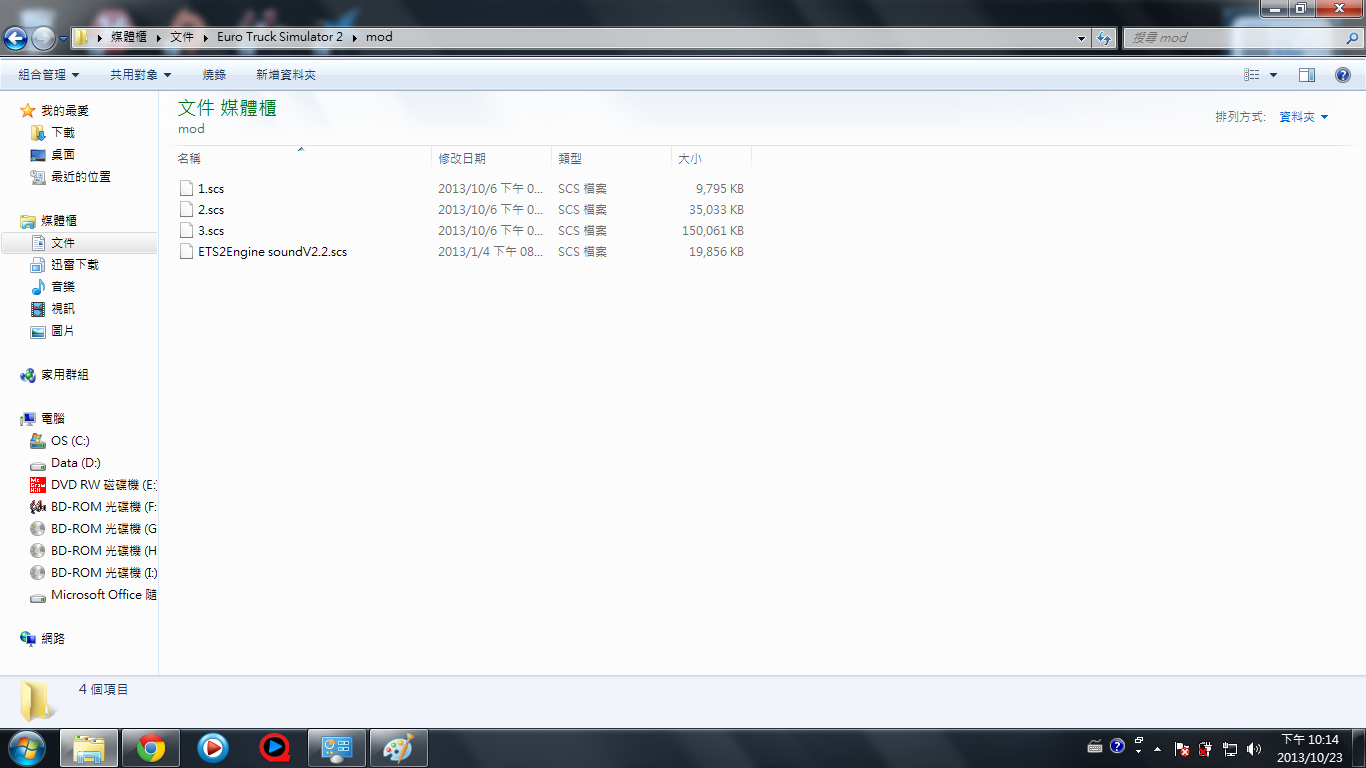Open the 音樂 music library icon
The image size is (1366, 768).
(38, 287)
